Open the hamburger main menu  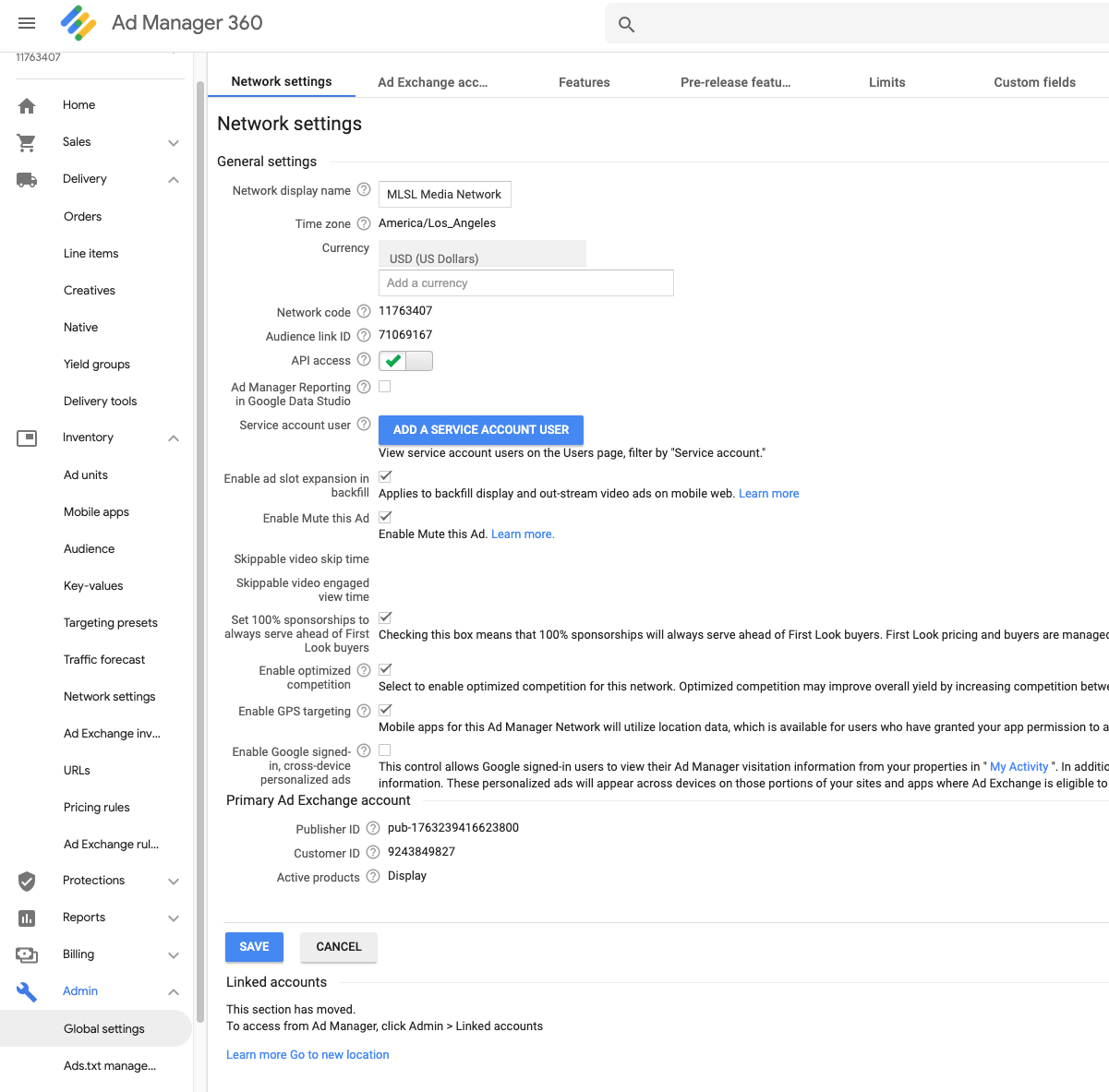[27, 23]
